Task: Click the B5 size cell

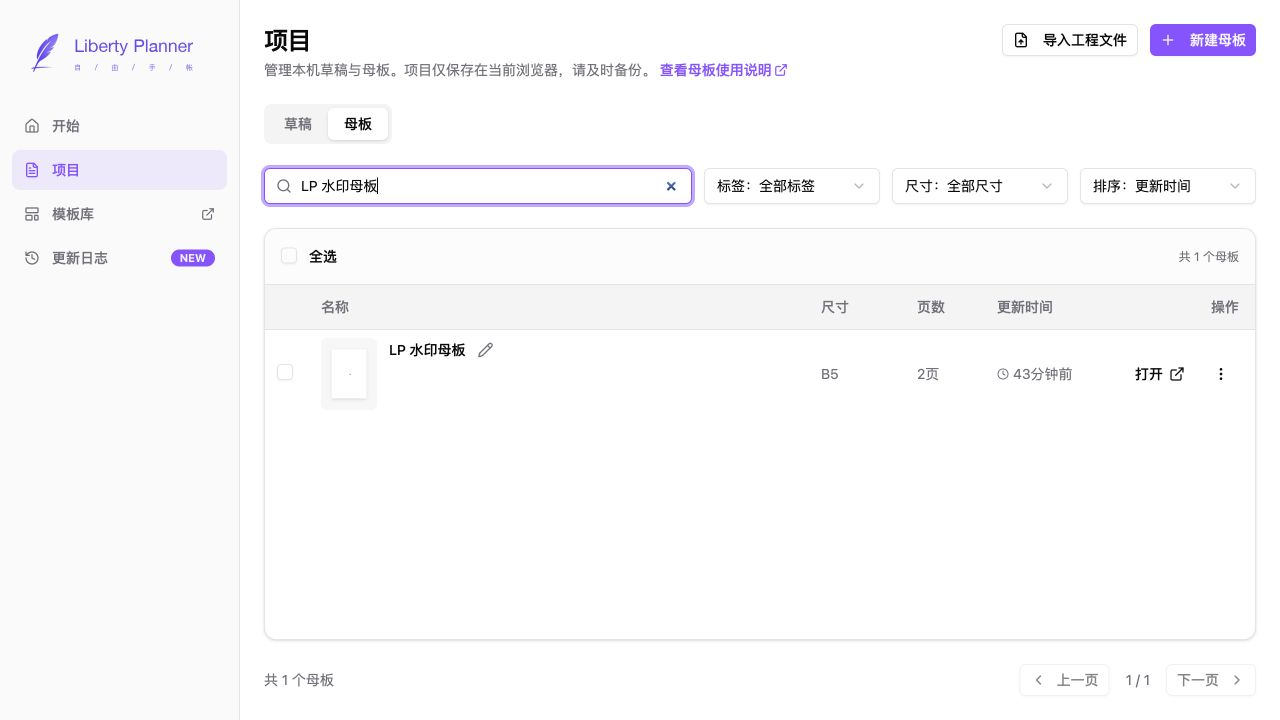Action: (830, 374)
